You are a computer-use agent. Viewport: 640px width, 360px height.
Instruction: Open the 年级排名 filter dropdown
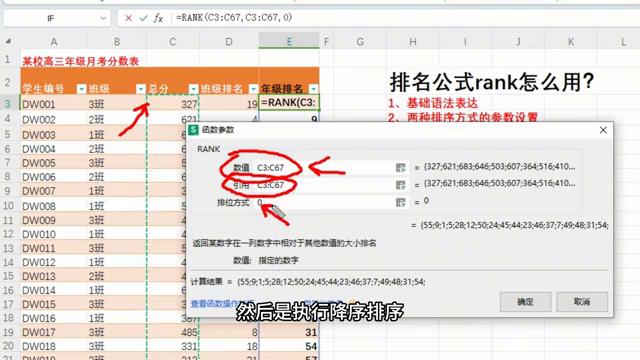tap(313, 89)
